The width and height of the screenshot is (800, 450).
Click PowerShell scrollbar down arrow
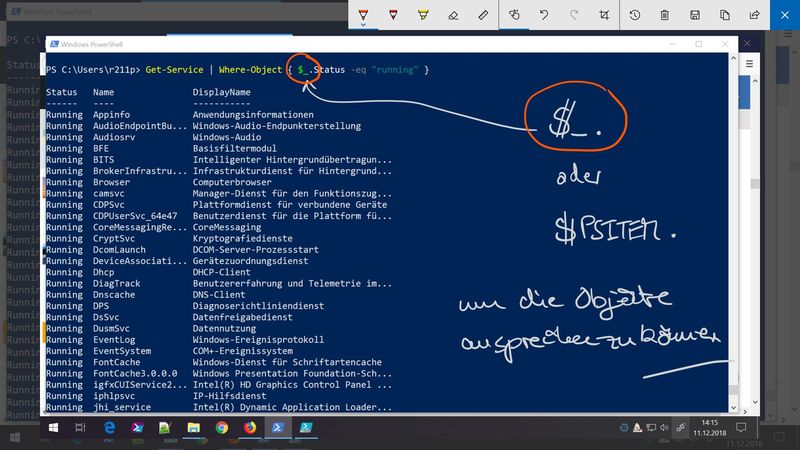(733, 407)
